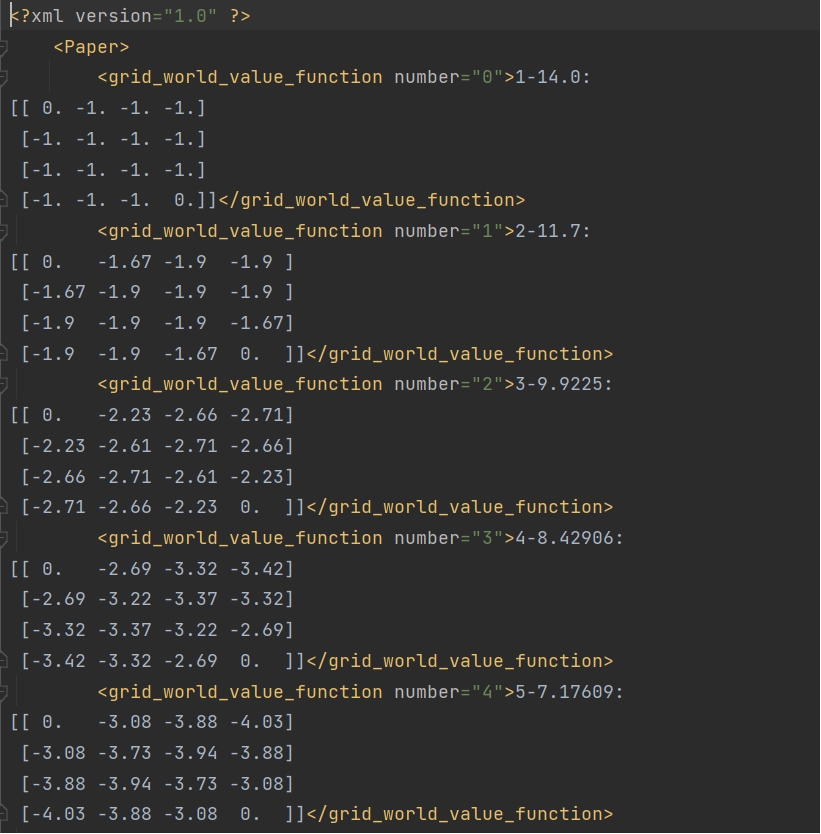Collapse grid_world_value_function number 4 fold marker
821x834 pixels.
click(x=4, y=692)
